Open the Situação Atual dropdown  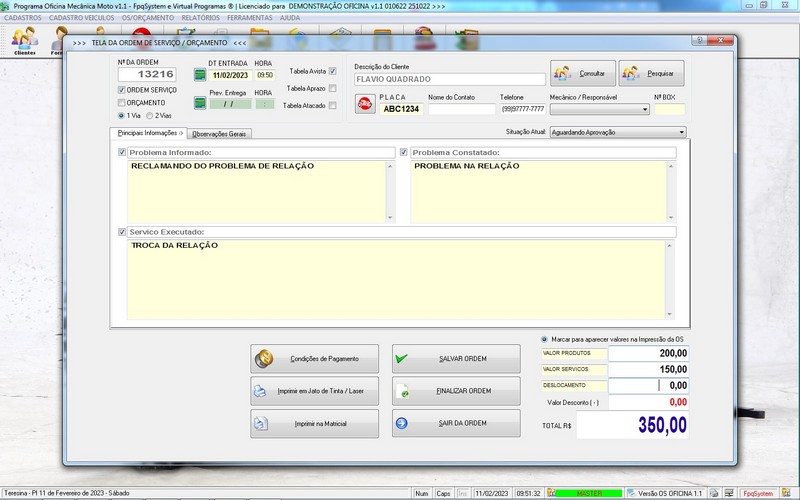pos(682,132)
